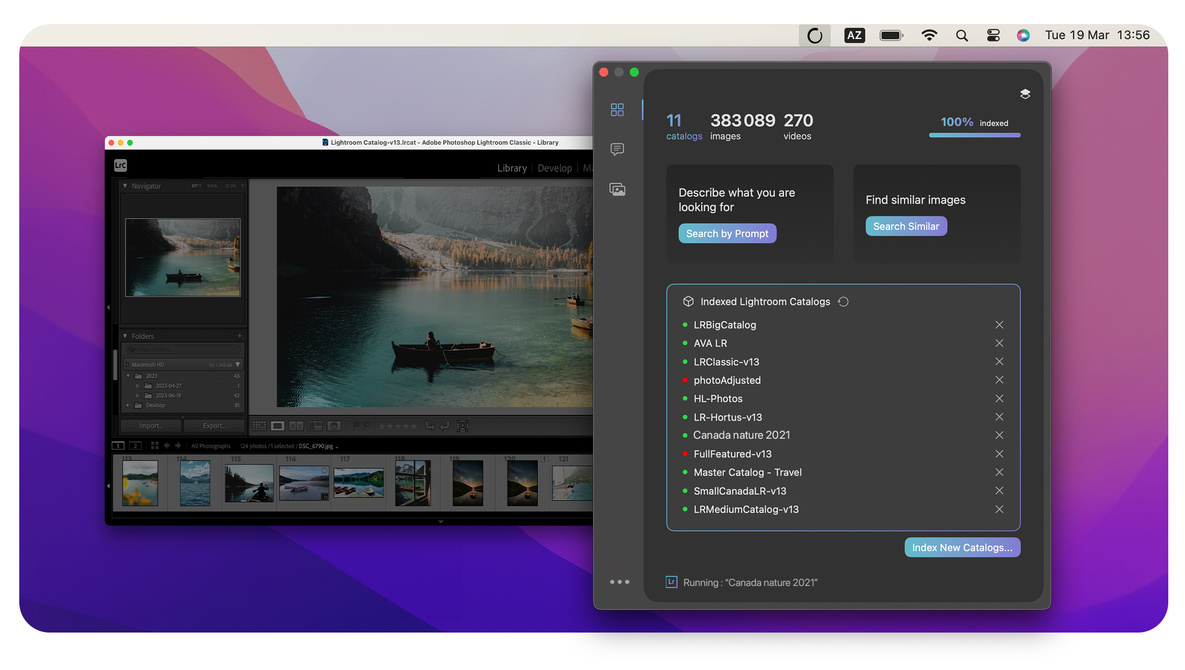
Task: Open Control Center in menu bar
Action: click(x=993, y=36)
